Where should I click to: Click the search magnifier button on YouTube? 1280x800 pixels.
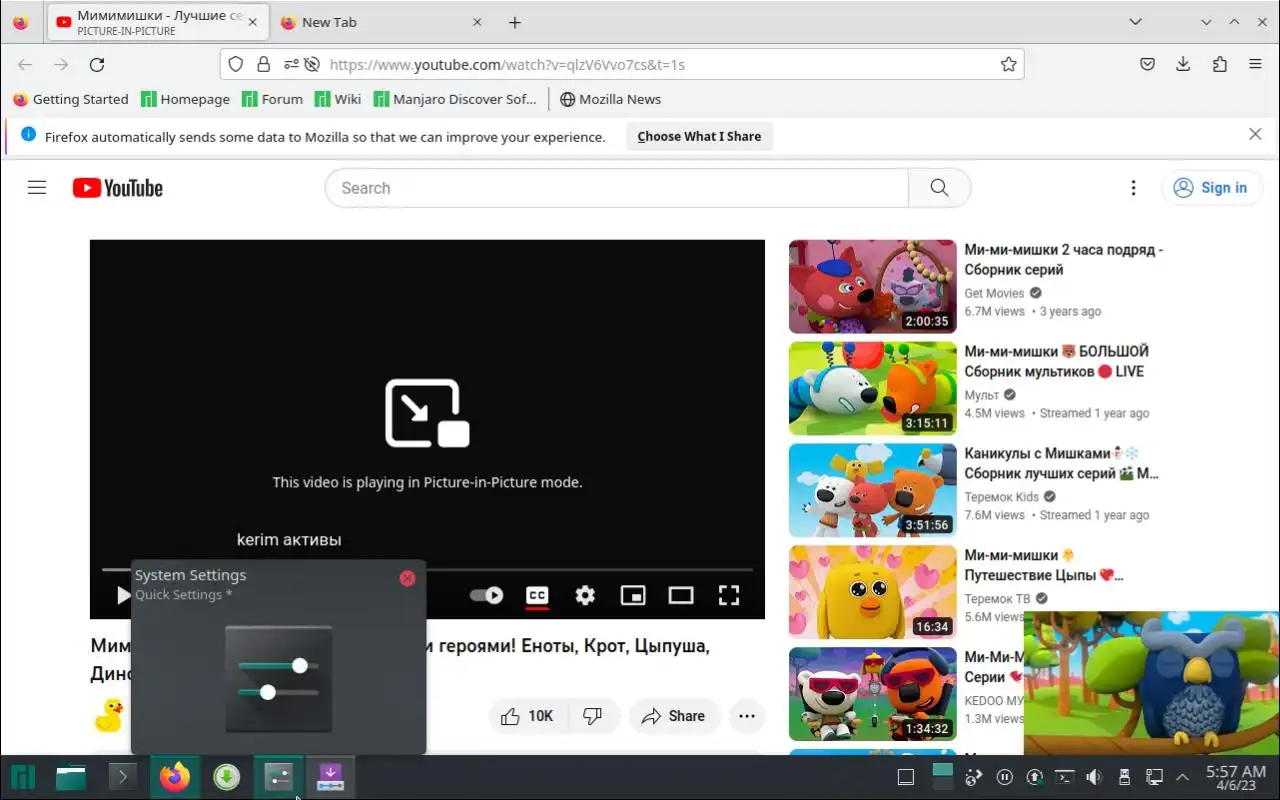tap(939, 188)
